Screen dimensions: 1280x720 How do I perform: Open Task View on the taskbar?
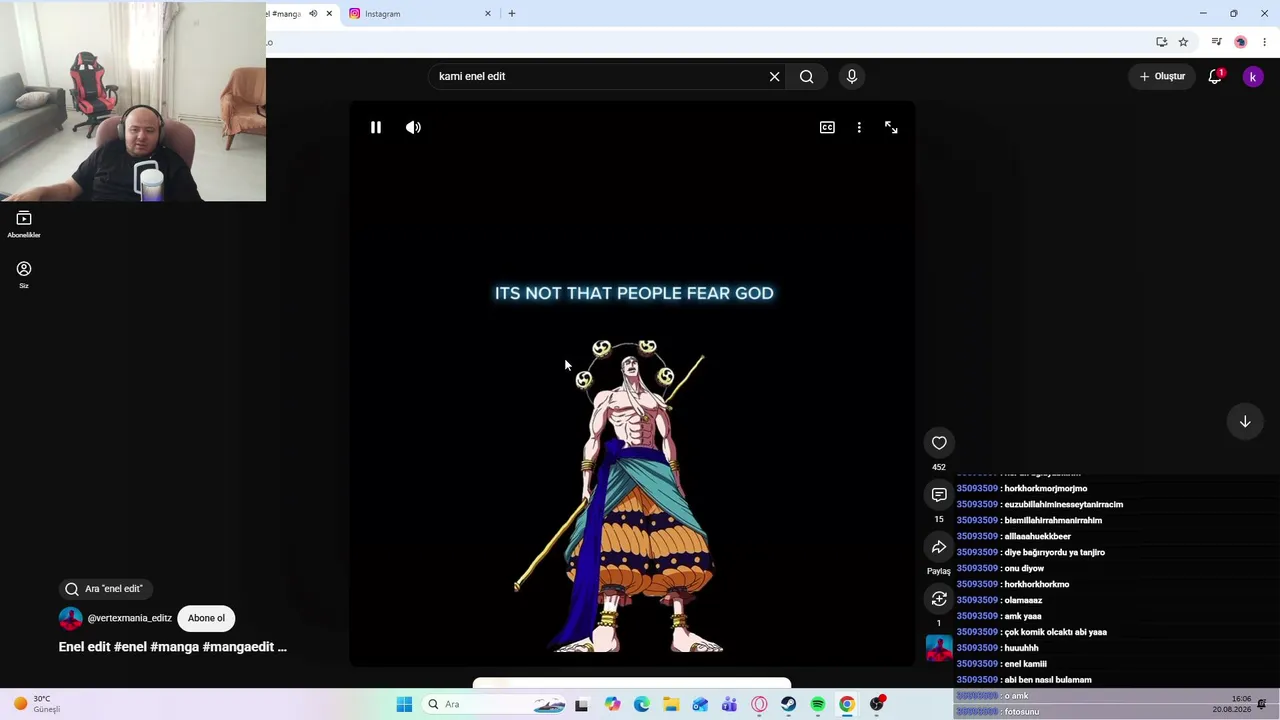click(x=581, y=704)
